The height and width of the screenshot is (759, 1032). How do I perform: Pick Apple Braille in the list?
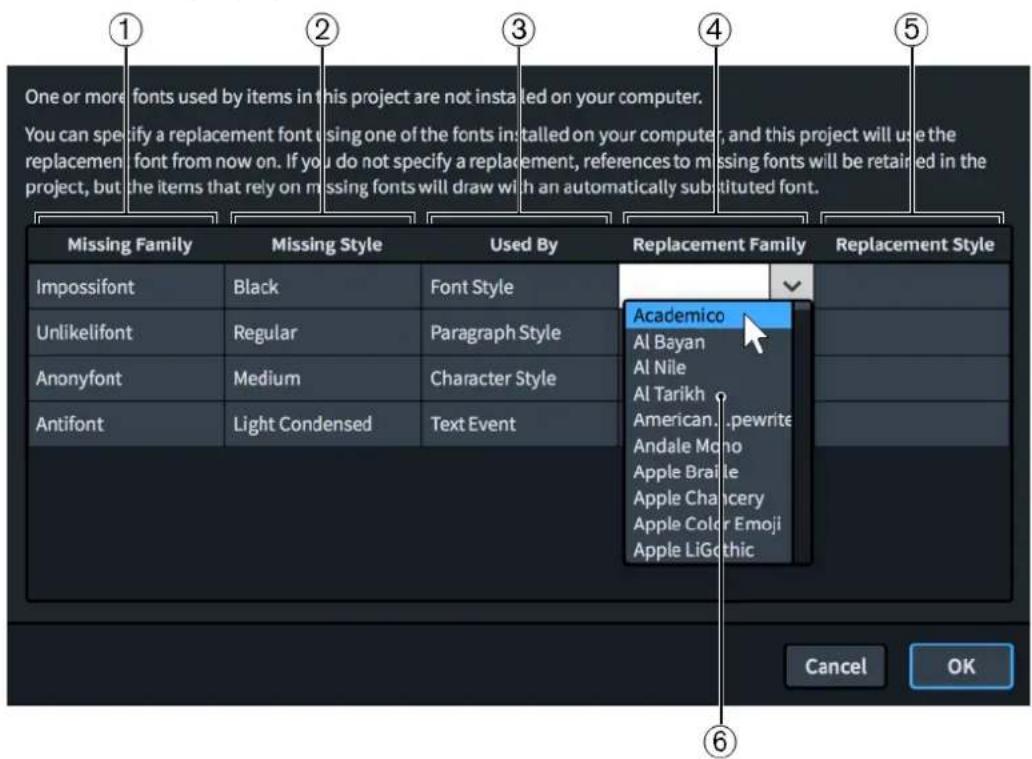(x=708, y=472)
